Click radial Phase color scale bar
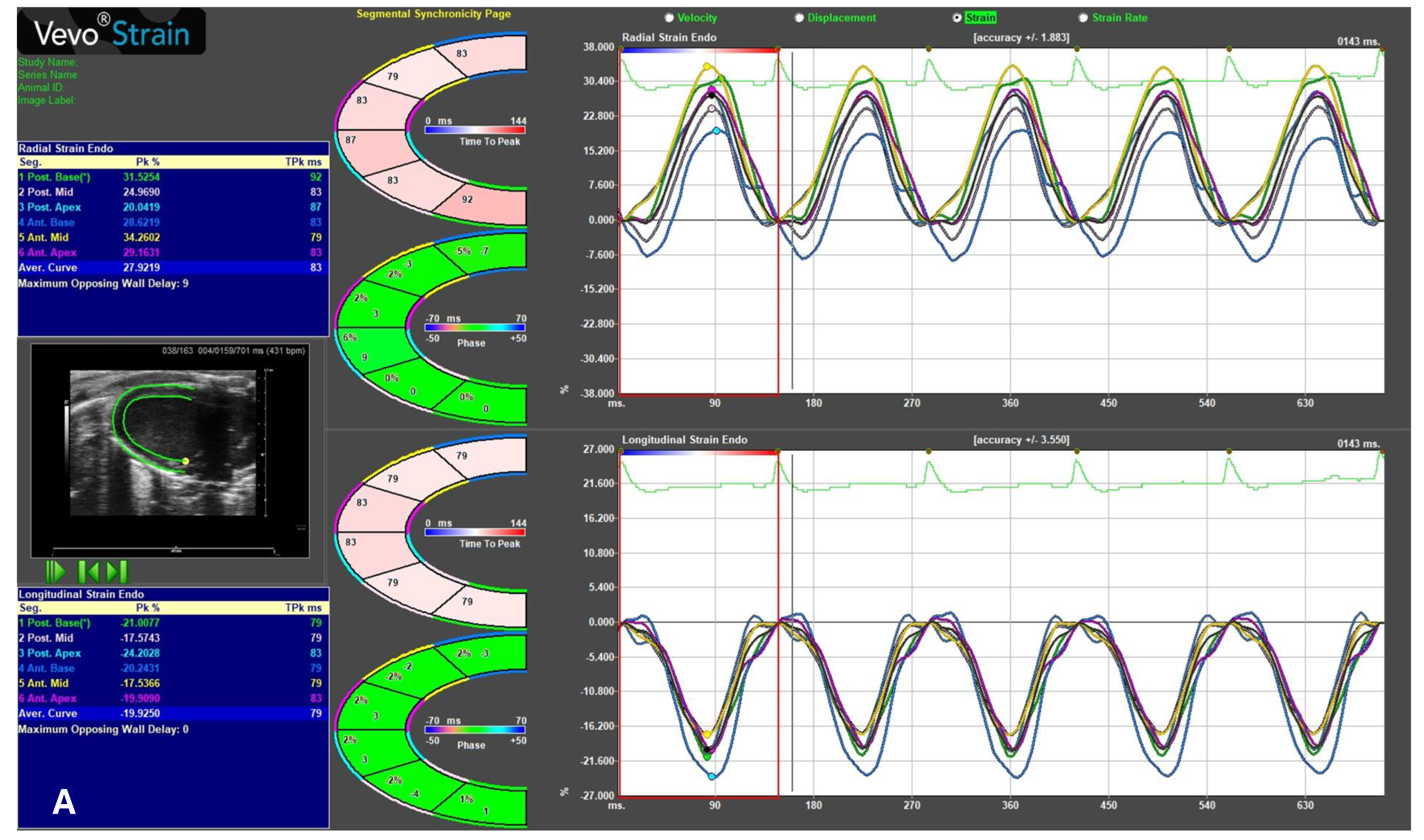 [475, 328]
